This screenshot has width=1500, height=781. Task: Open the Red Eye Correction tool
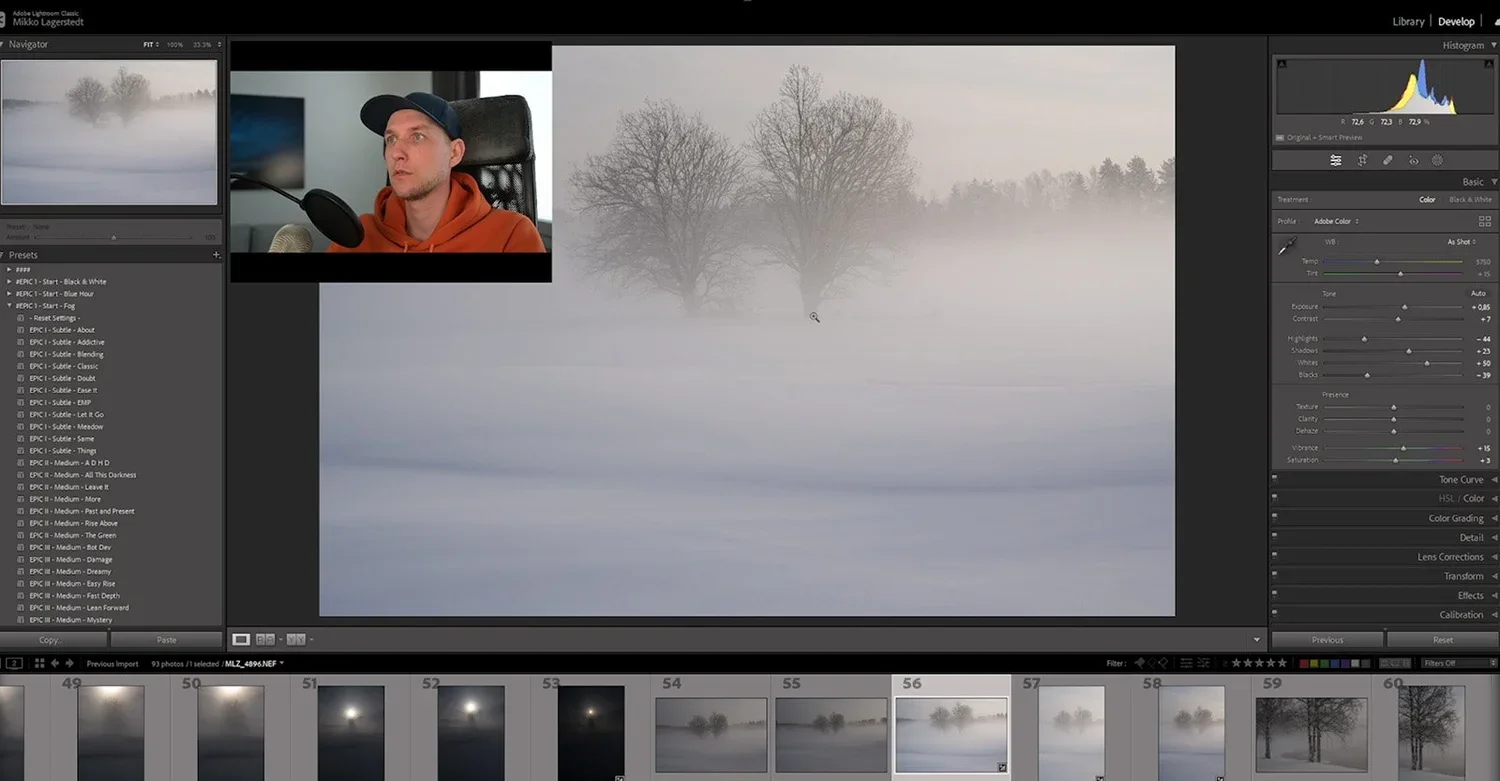pos(1413,160)
